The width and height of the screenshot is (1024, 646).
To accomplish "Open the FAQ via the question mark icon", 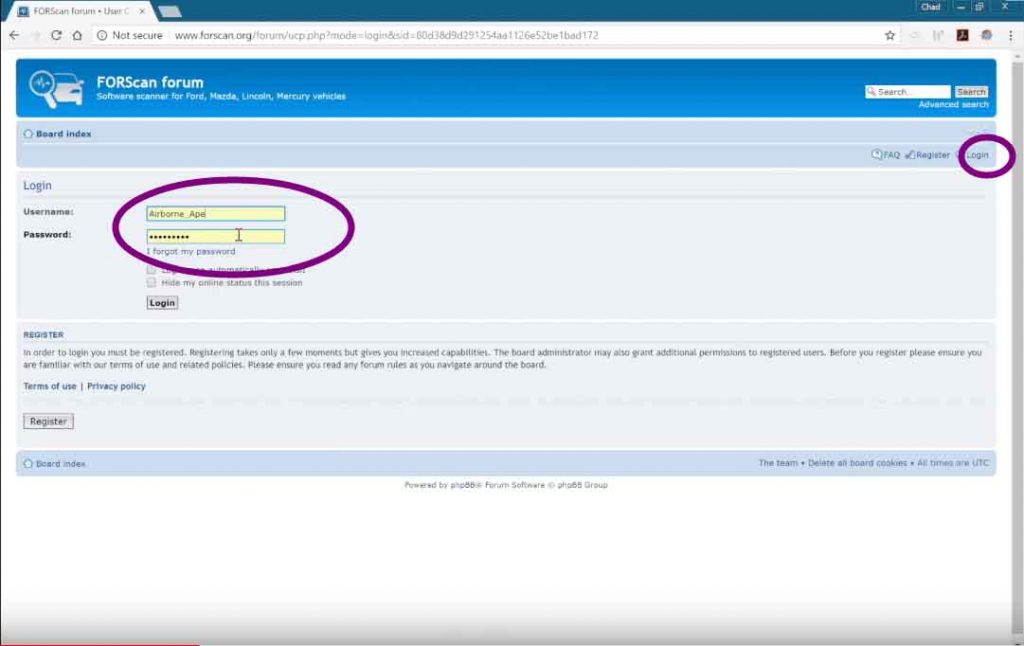I will pyautogui.click(x=877, y=155).
